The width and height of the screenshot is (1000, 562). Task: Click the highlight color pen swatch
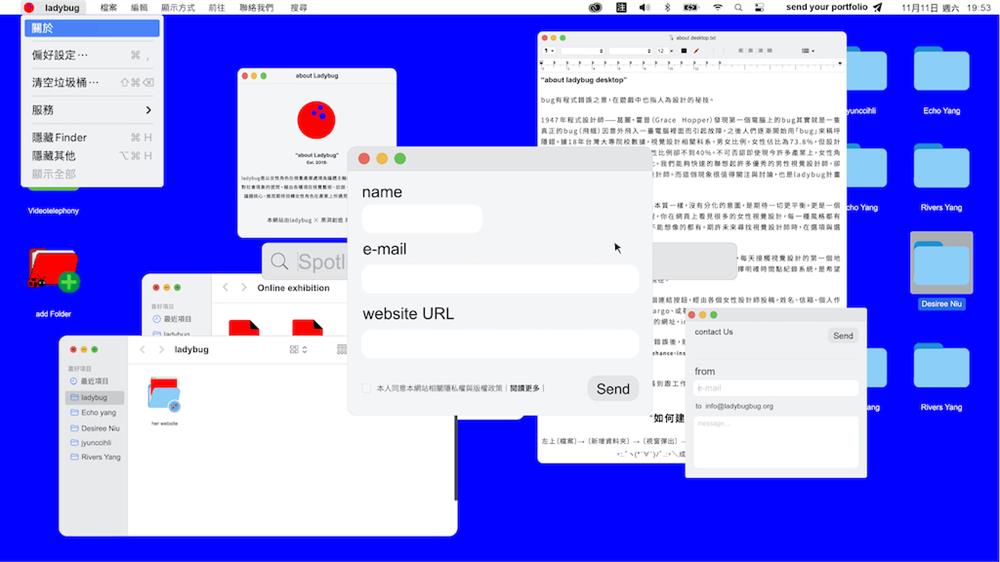click(696, 51)
